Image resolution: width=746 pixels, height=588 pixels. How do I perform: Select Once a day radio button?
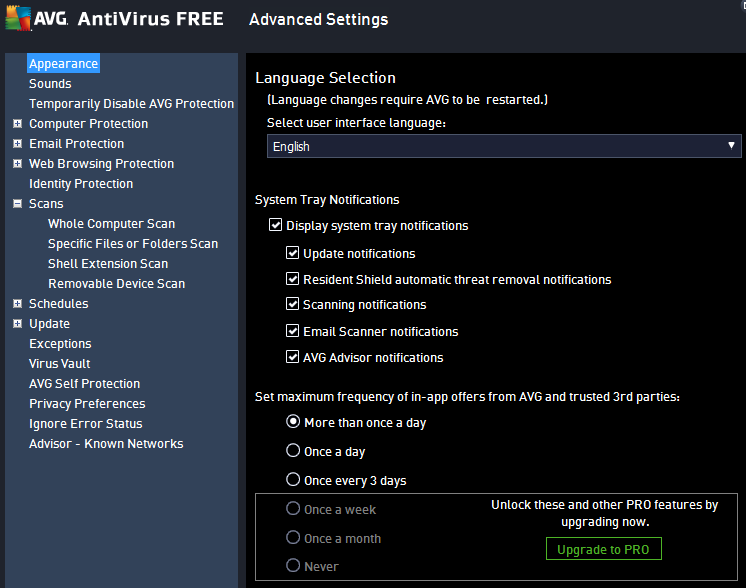point(293,451)
